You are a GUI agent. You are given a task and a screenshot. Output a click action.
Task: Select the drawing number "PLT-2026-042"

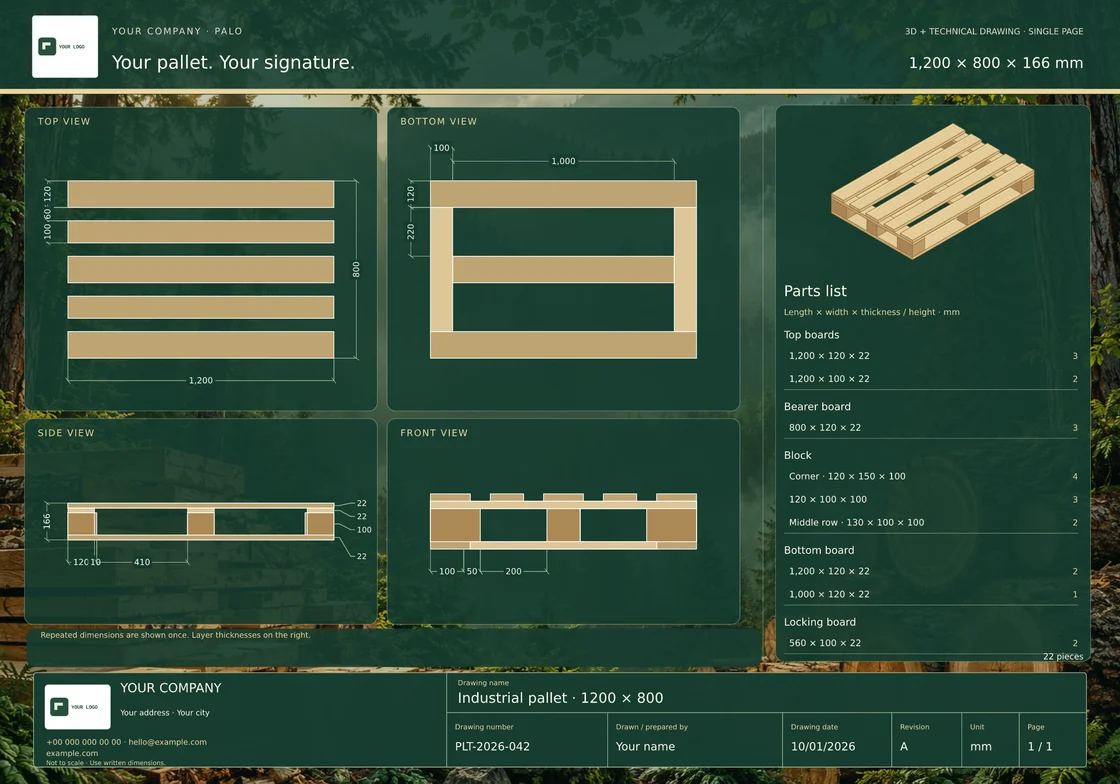[492, 746]
